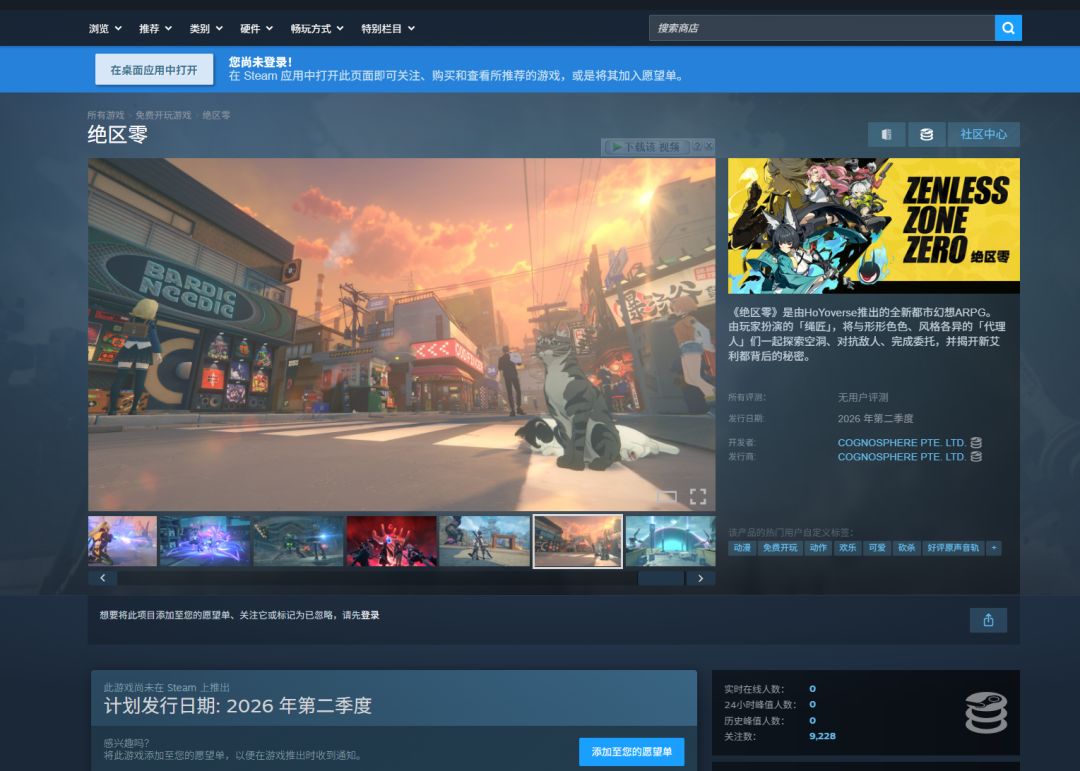Click the 搜索商店 search field
Image resolution: width=1080 pixels, height=771 pixels.
(822, 28)
